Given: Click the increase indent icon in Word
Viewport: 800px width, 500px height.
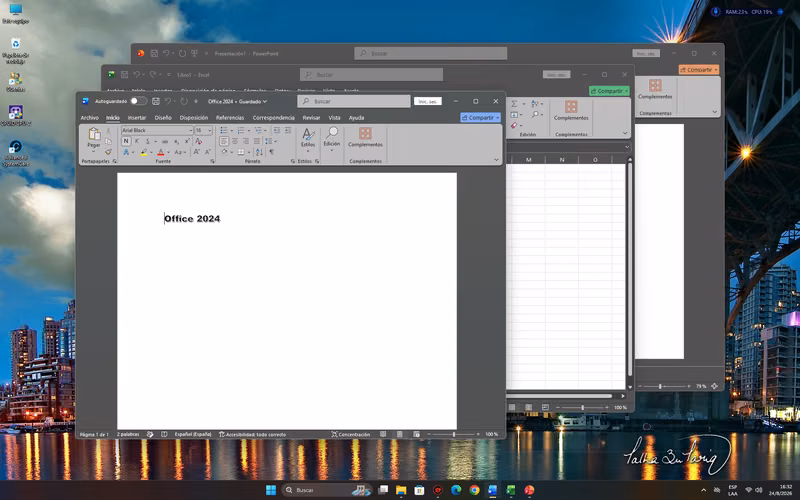Looking at the screenshot, I should (287, 131).
